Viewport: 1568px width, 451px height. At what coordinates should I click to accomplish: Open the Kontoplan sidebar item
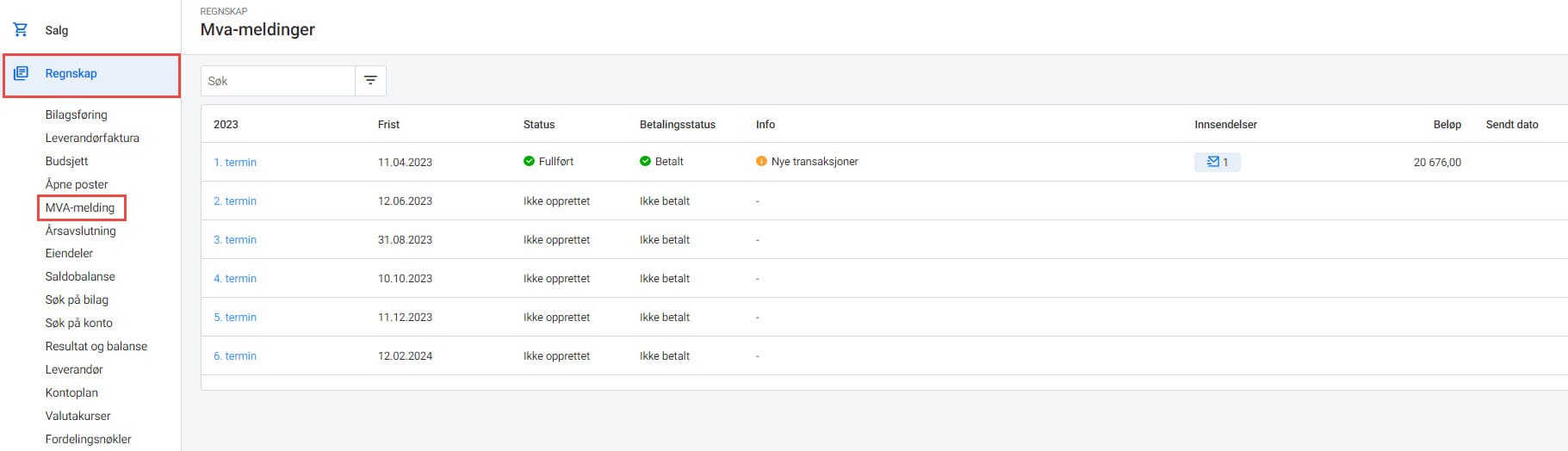(x=71, y=392)
